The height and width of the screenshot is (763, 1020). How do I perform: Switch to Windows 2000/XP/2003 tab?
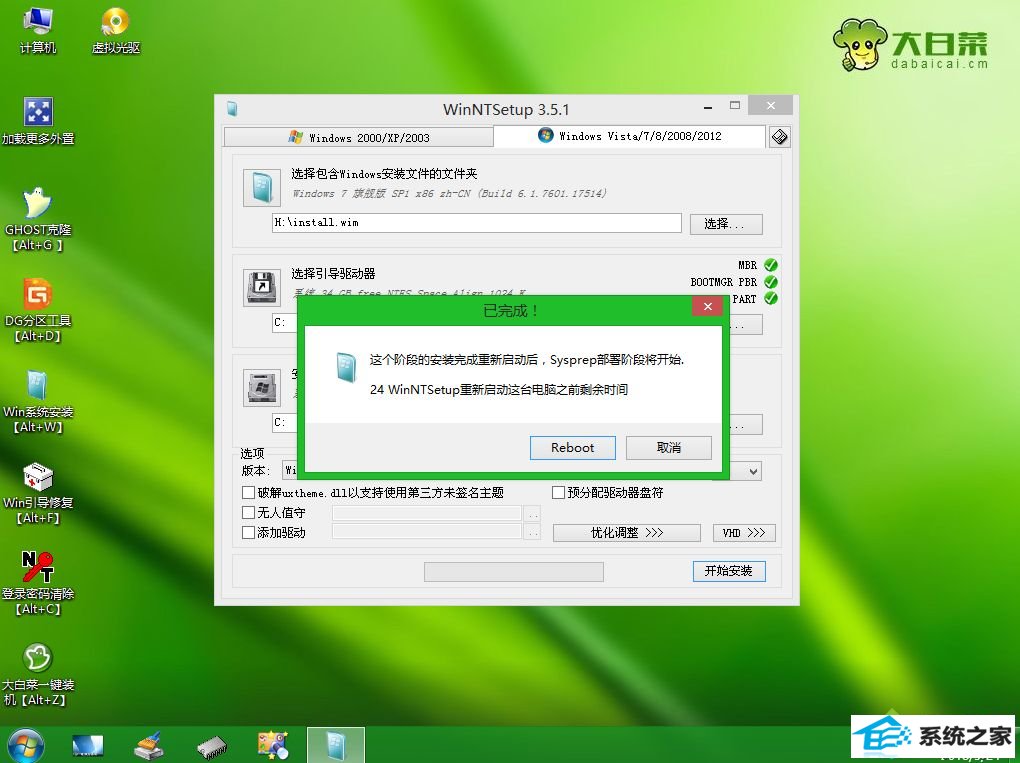tap(358, 137)
